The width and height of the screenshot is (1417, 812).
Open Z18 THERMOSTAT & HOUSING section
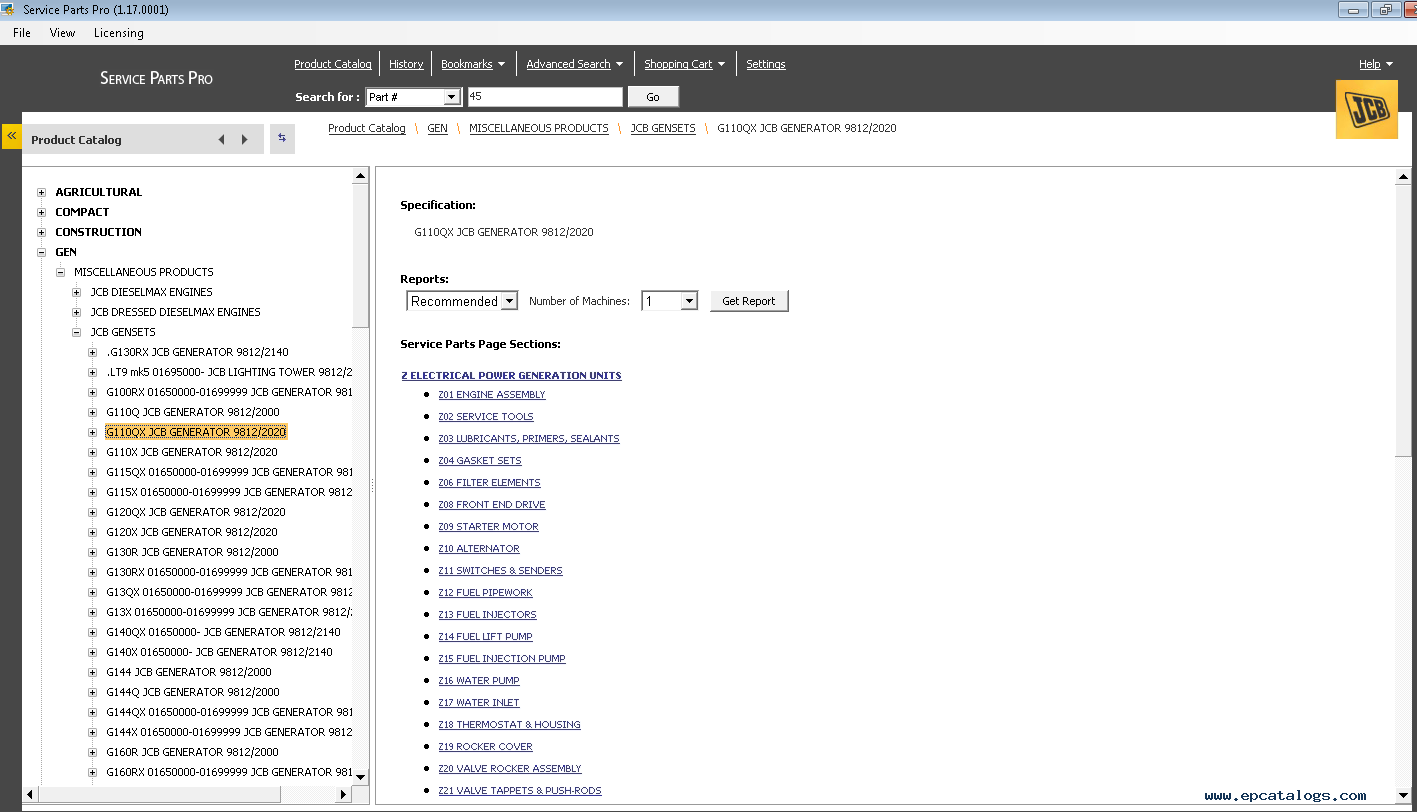(x=509, y=725)
